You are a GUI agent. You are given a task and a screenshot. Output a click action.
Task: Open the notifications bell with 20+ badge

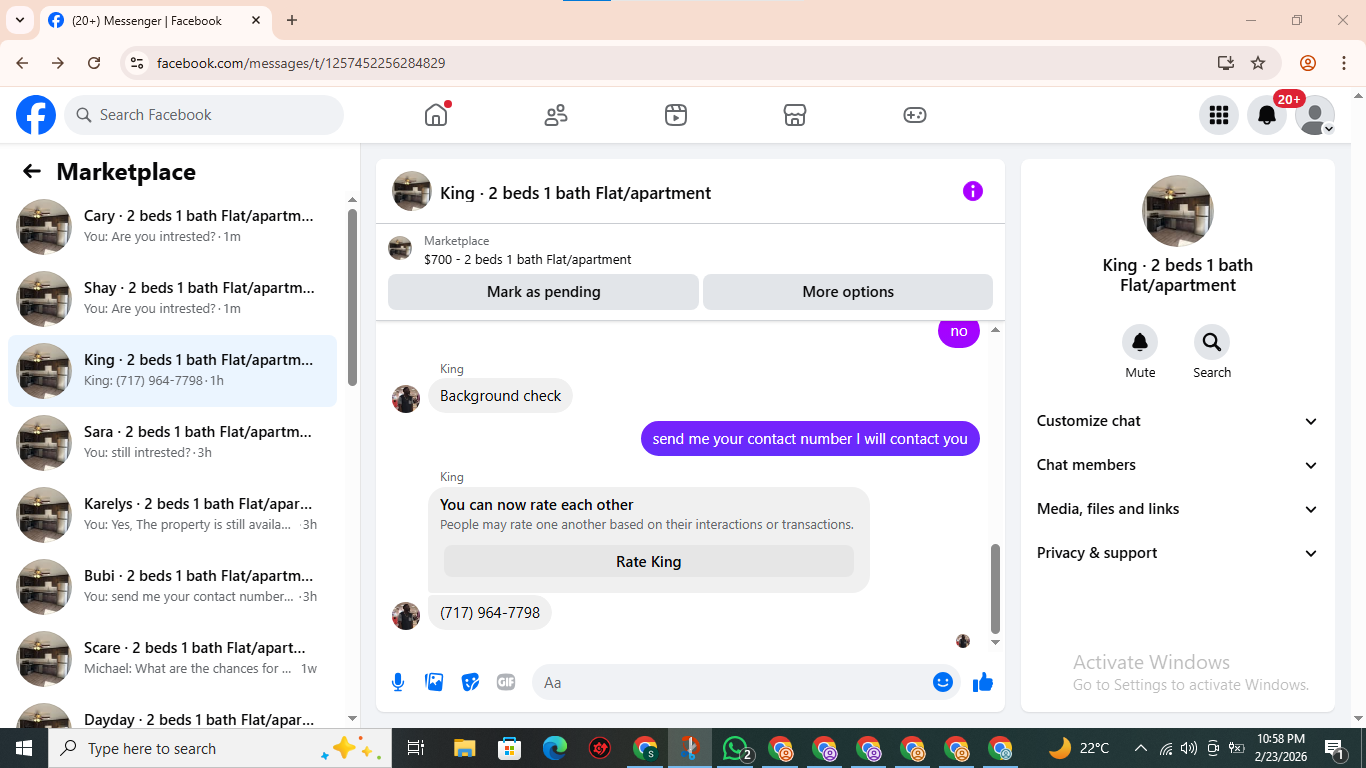click(x=1267, y=115)
